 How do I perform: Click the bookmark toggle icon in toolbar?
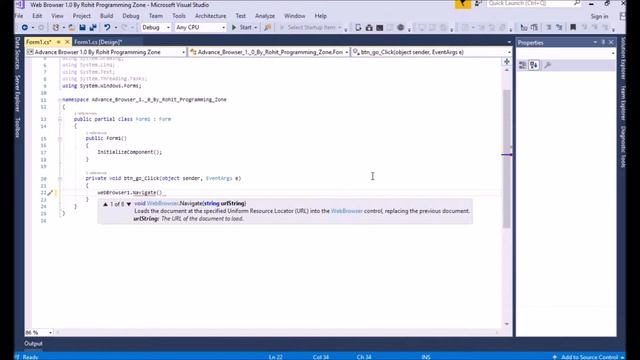(573, 27)
